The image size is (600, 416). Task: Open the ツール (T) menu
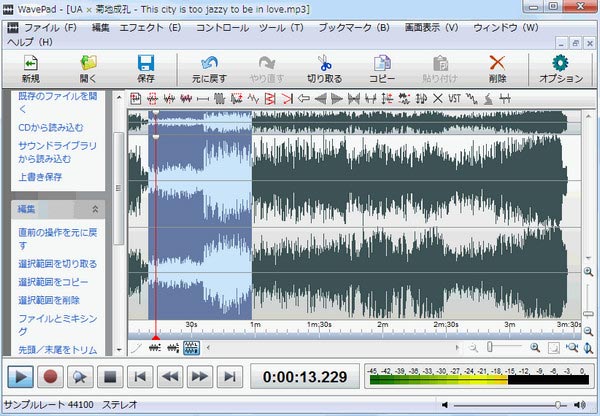point(281,28)
